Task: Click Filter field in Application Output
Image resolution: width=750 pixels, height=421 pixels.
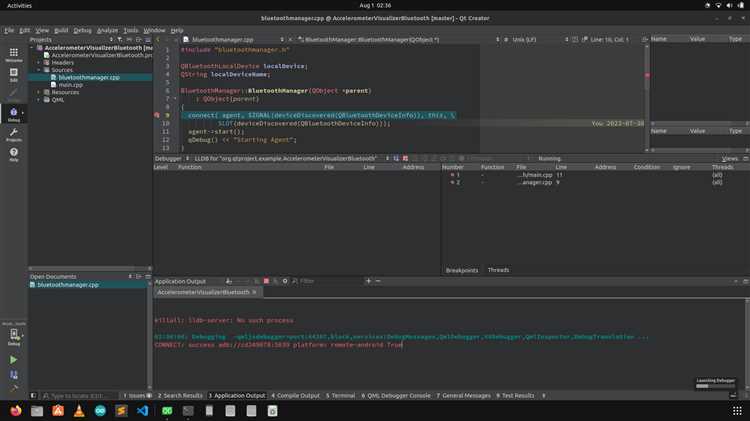Action: [328, 281]
